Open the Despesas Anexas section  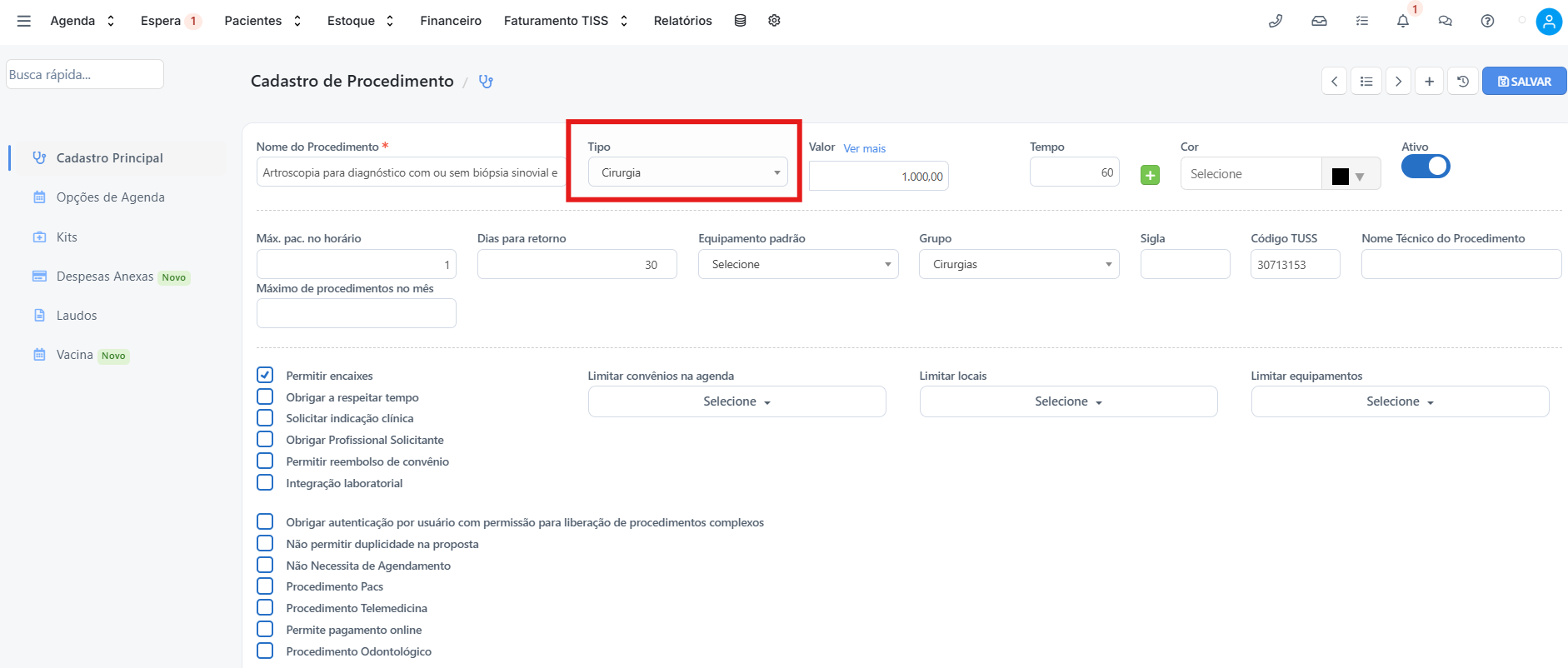[x=105, y=277]
